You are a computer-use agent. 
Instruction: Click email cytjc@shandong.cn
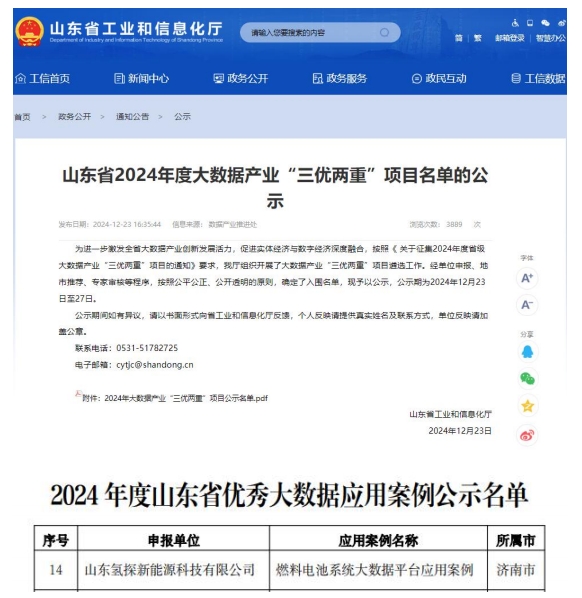[x=154, y=365]
